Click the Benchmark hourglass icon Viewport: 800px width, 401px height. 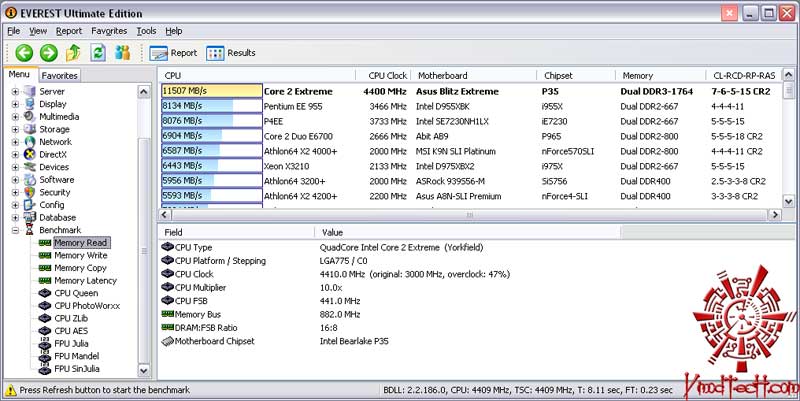coord(30,230)
